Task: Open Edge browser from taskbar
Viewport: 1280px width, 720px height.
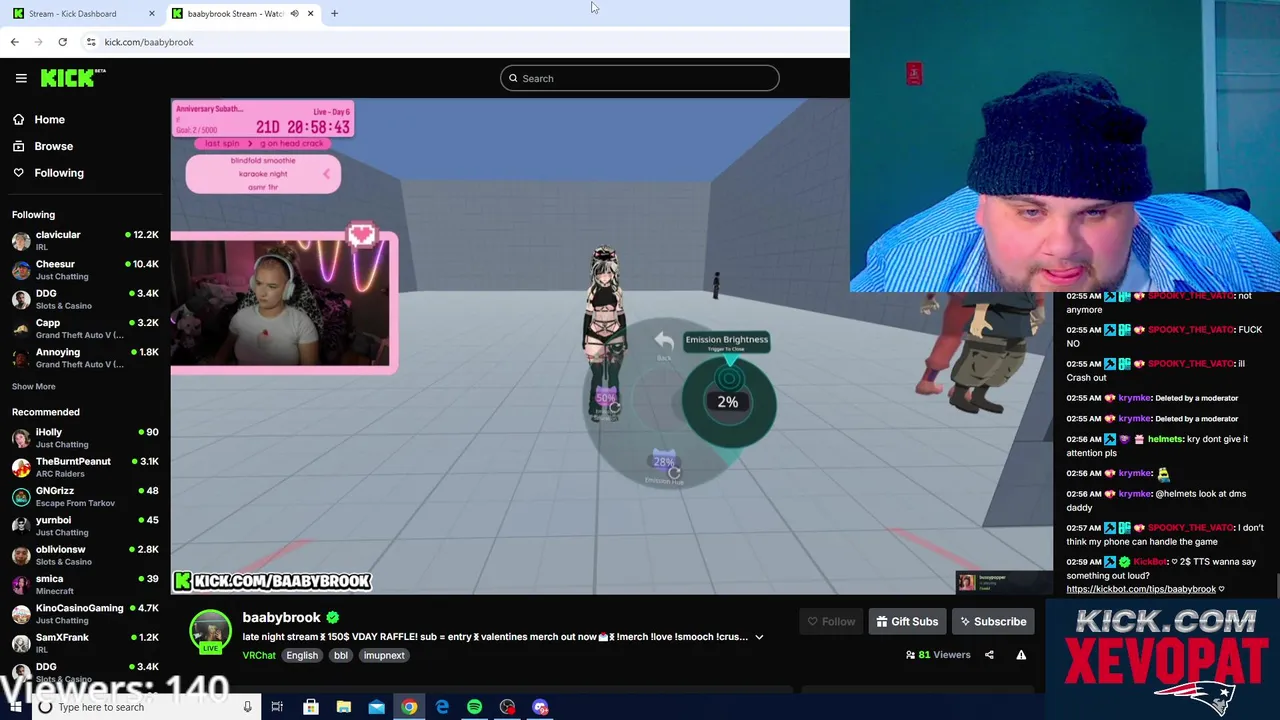Action: (442, 707)
